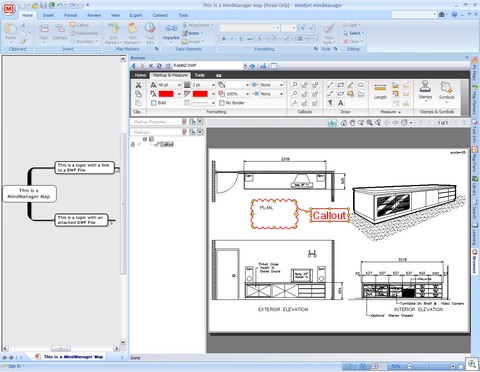The width and height of the screenshot is (480, 372).
Task: Select the Rectangle draw tool
Action: (x=340, y=85)
